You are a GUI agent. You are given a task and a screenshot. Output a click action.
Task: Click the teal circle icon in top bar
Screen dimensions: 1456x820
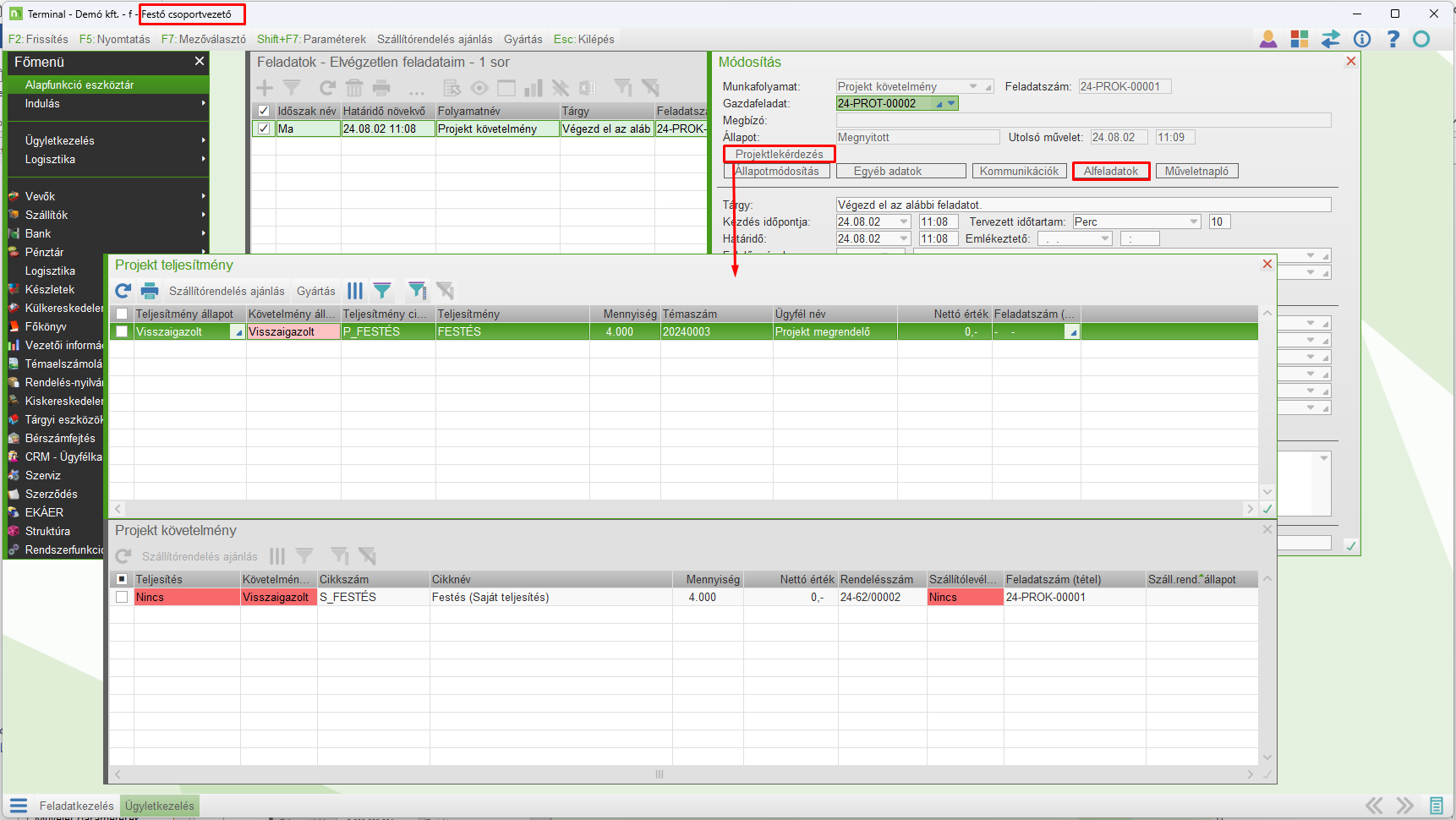click(1421, 39)
